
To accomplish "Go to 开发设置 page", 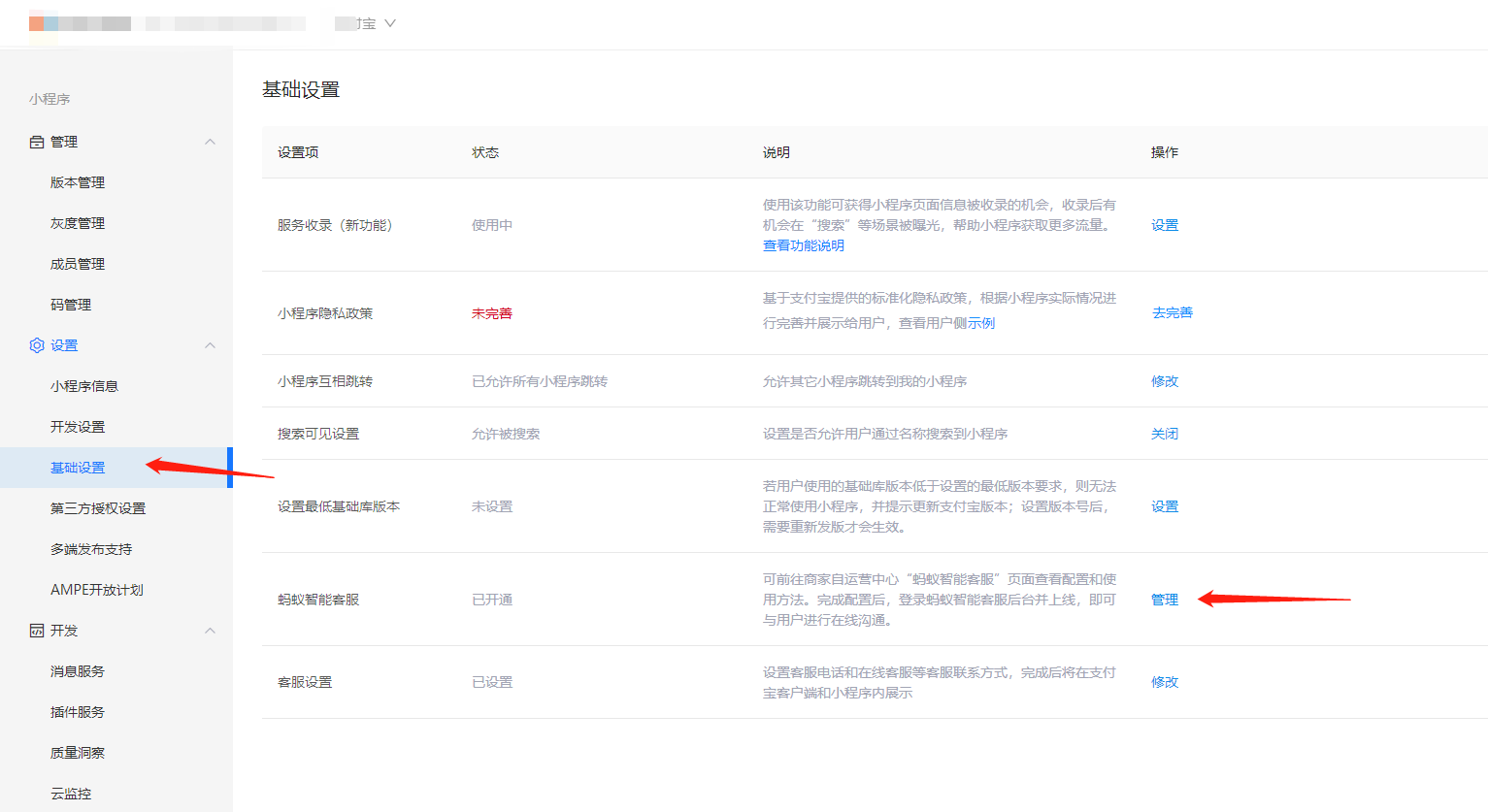I will click(x=78, y=427).
